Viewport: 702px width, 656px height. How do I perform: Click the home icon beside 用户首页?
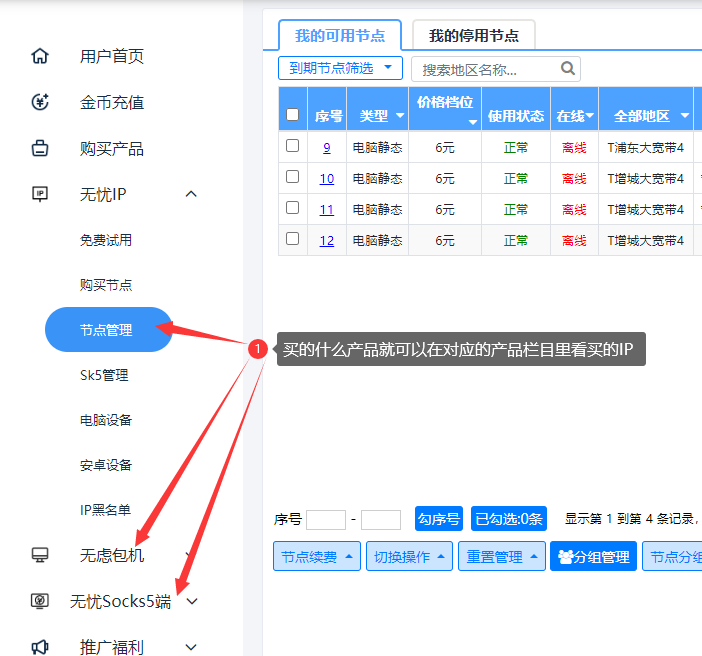[40, 56]
